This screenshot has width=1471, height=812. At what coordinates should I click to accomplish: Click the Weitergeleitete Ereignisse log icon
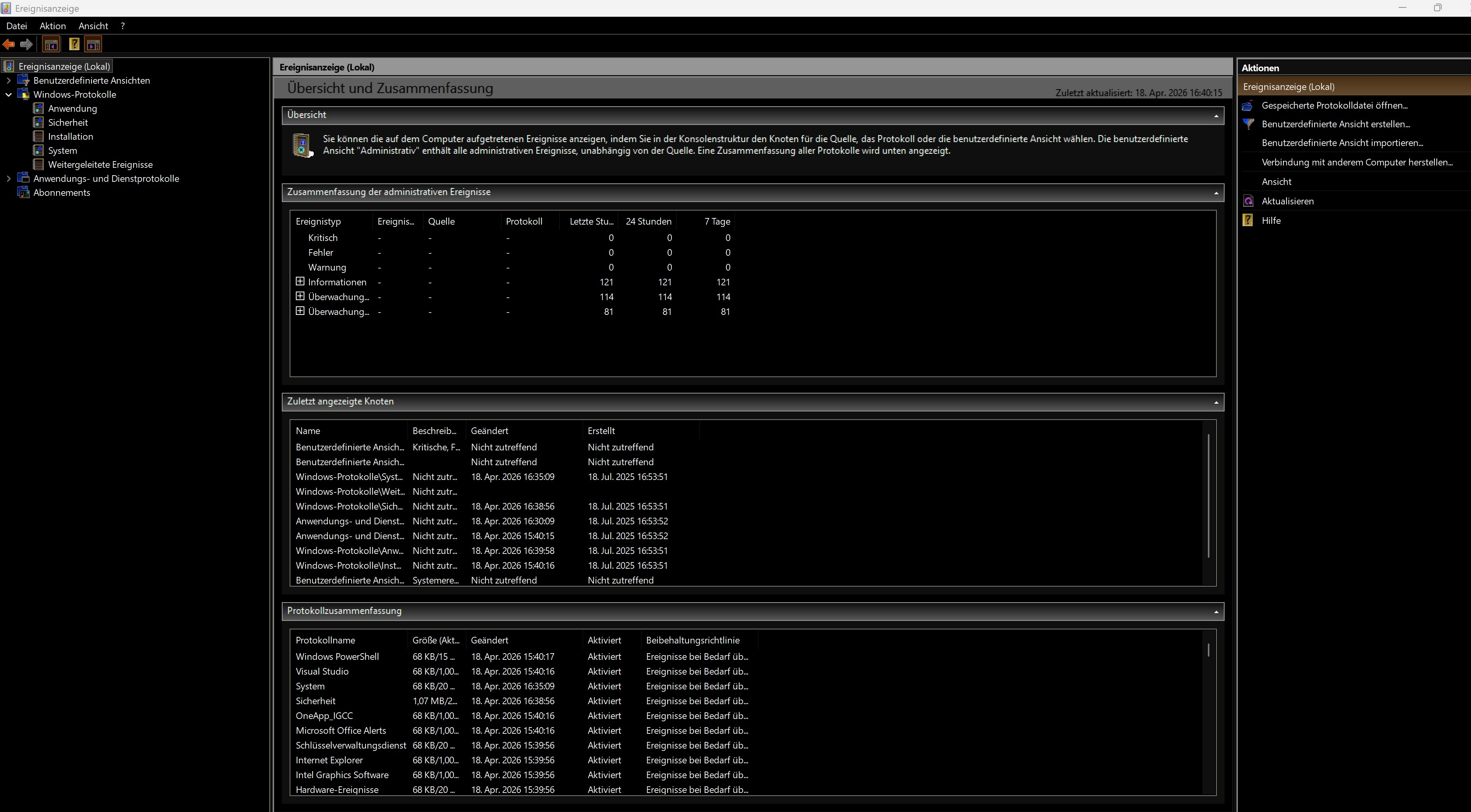(x=38, y=164)
